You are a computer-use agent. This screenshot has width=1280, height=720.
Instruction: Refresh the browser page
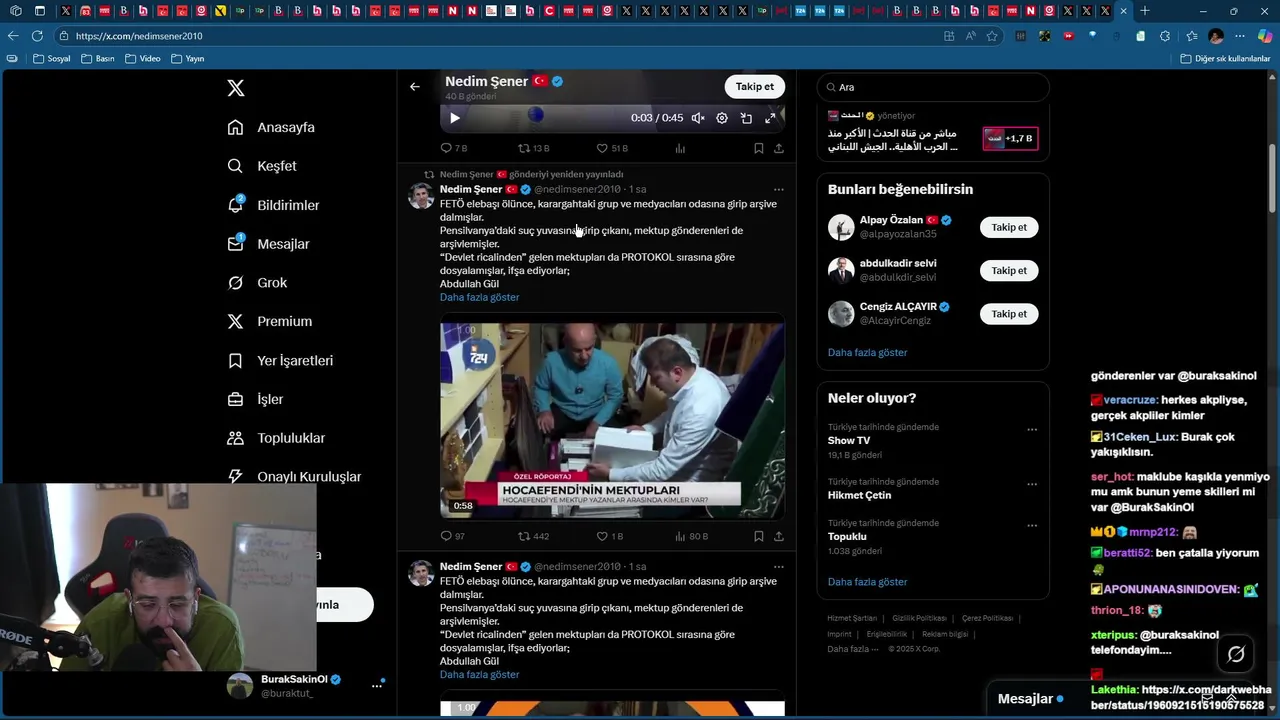[37, 36]
